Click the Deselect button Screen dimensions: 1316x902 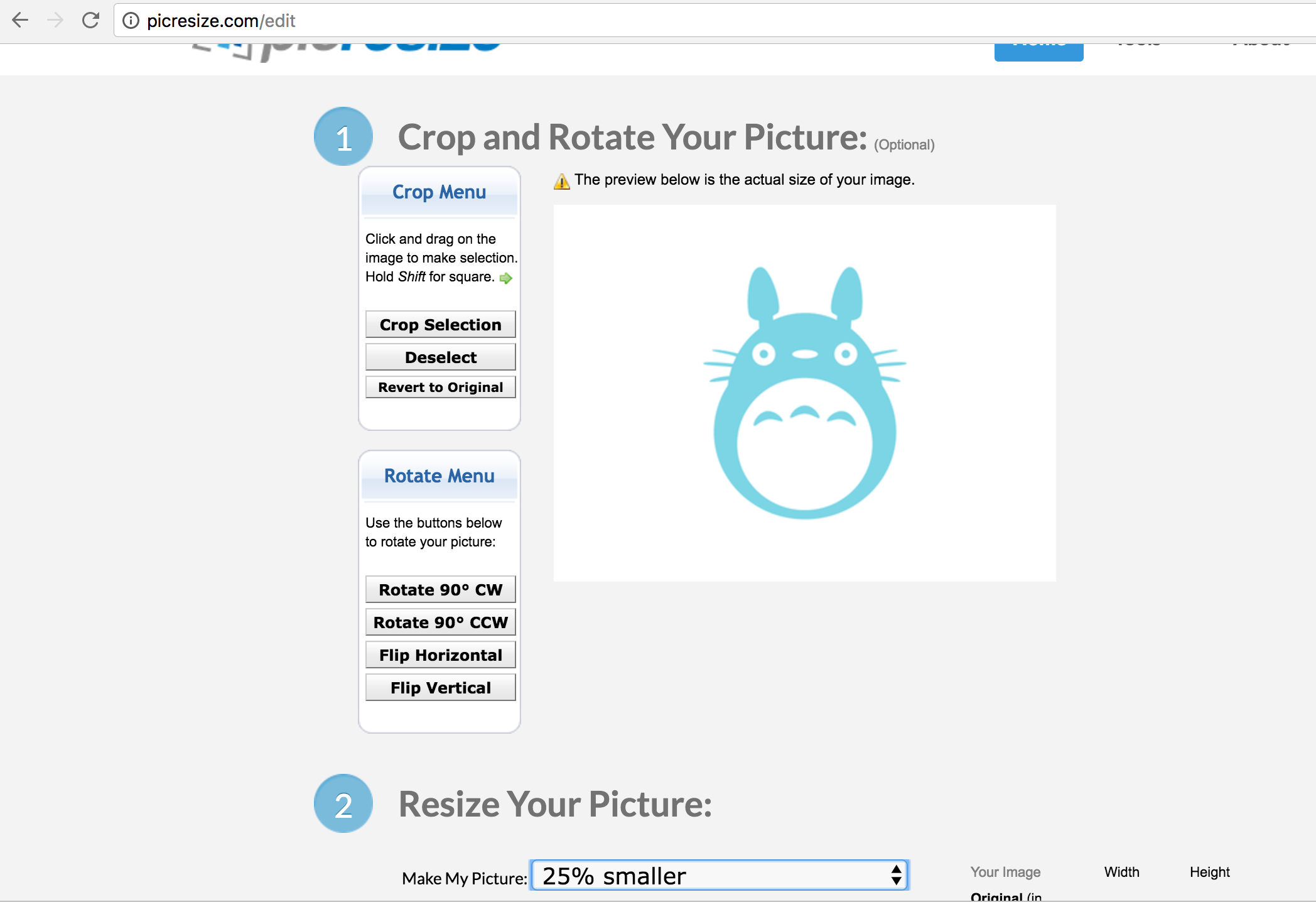click(x=440, y=357)
